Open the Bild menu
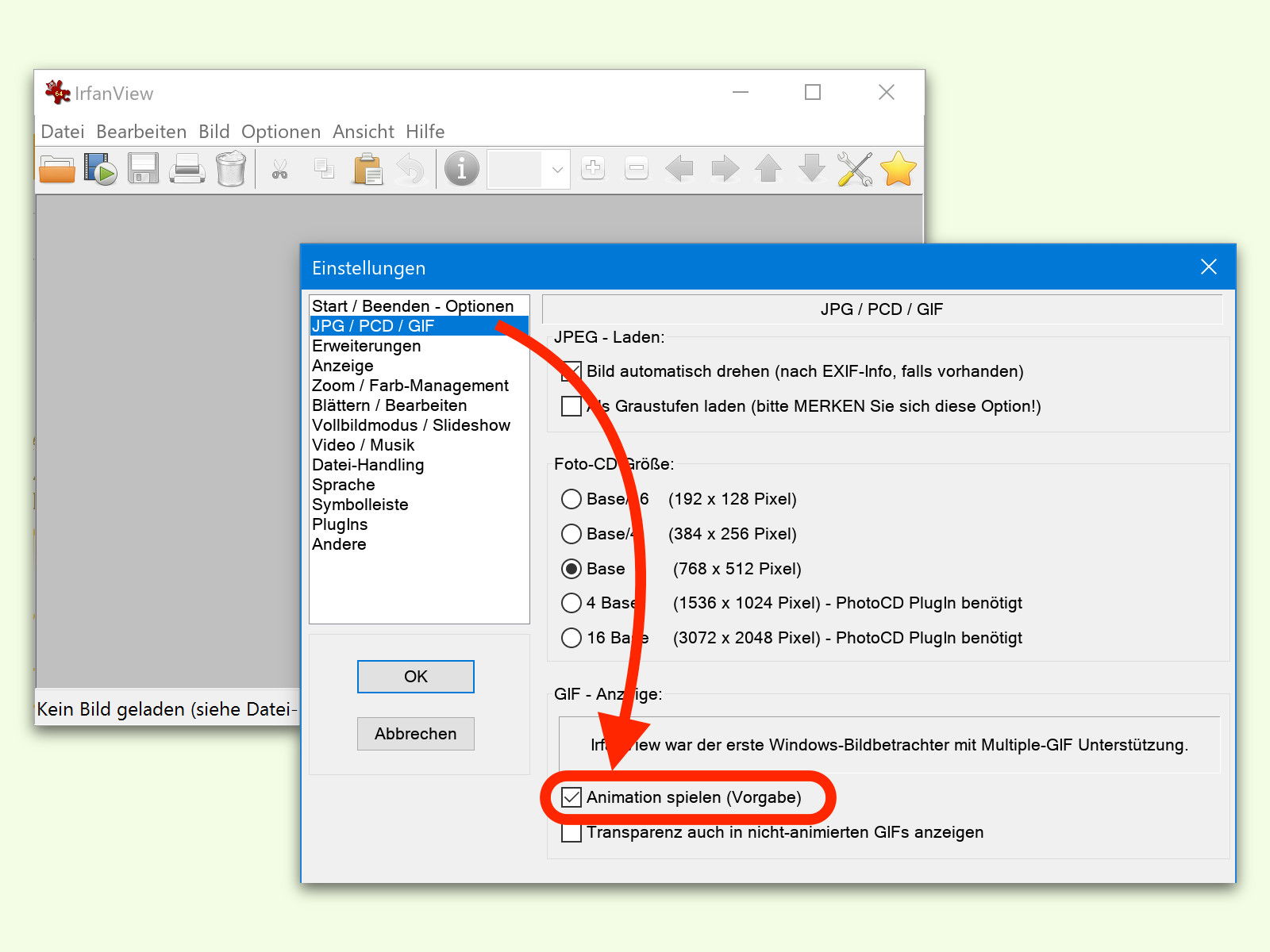The image size is (1270, 952). [214, 132]
